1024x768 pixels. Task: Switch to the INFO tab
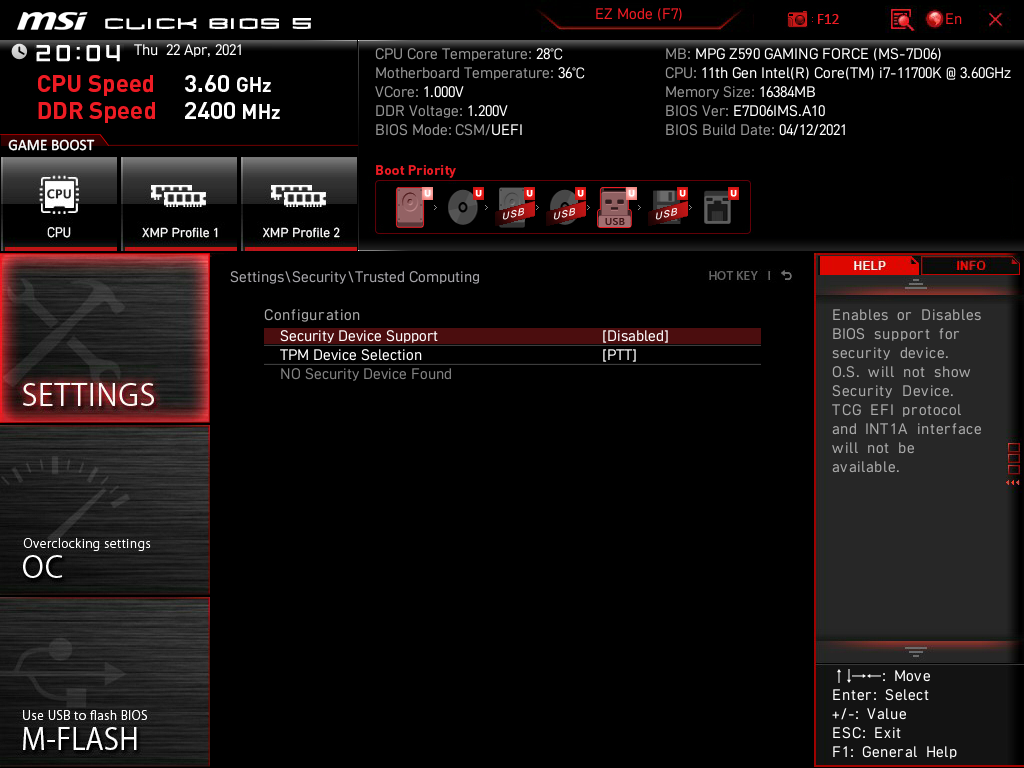970,265
